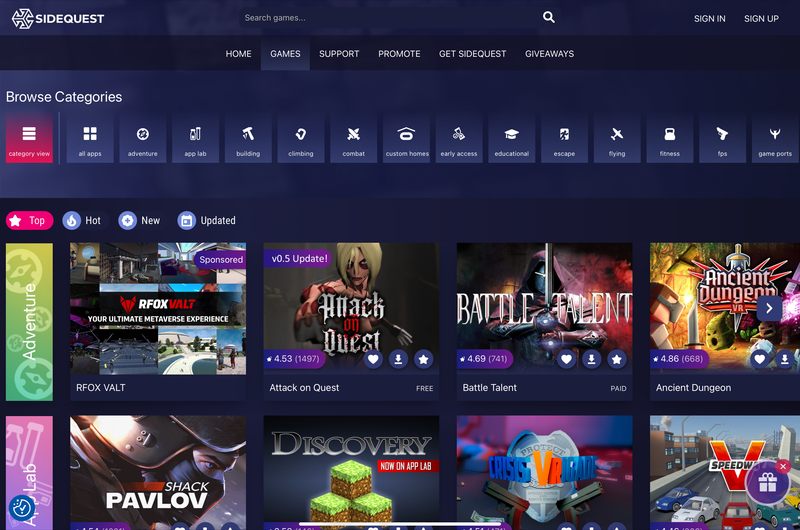The image size is (800, 530).
Task: Open the gift giveaway floating icon
Action: pyautogui.click(x=767, y=482)
